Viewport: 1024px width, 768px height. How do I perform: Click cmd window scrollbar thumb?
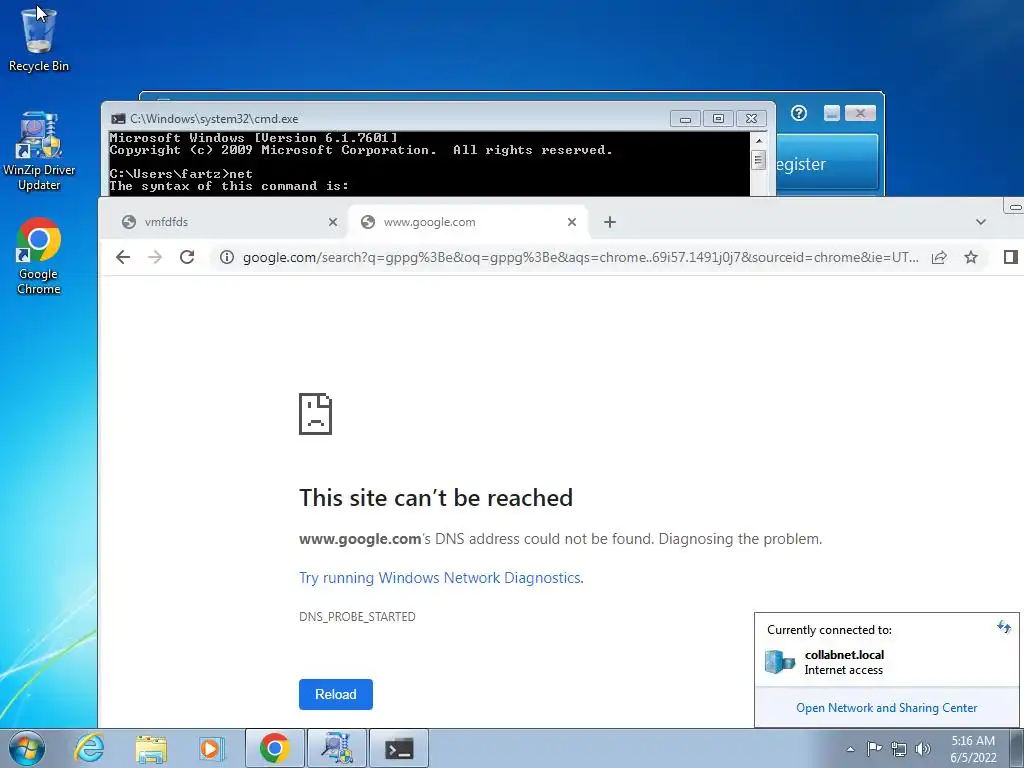[x=758, y=160]
